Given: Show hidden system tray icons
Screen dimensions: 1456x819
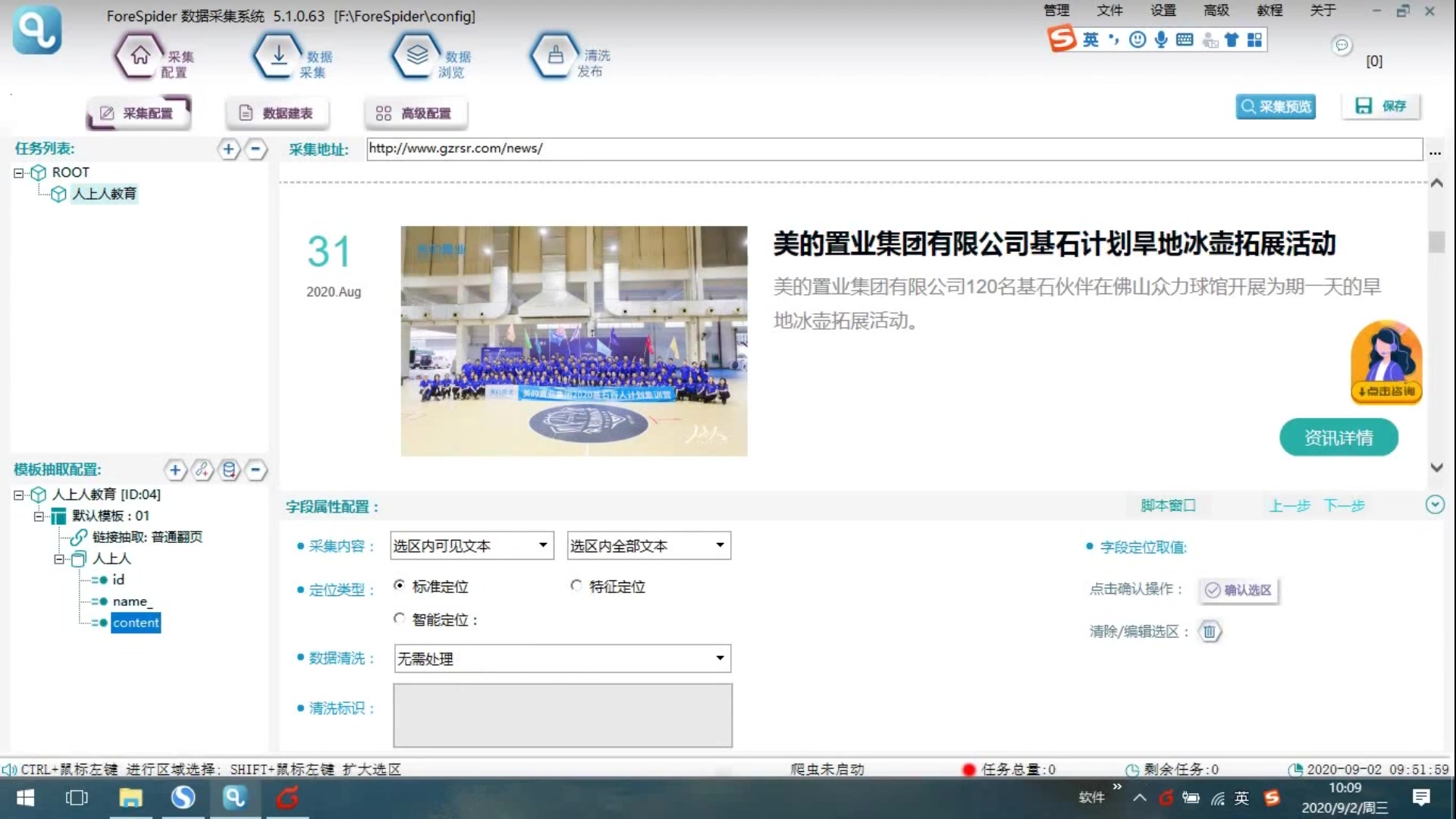Looking at the screenshot, I should (1140, 798).
